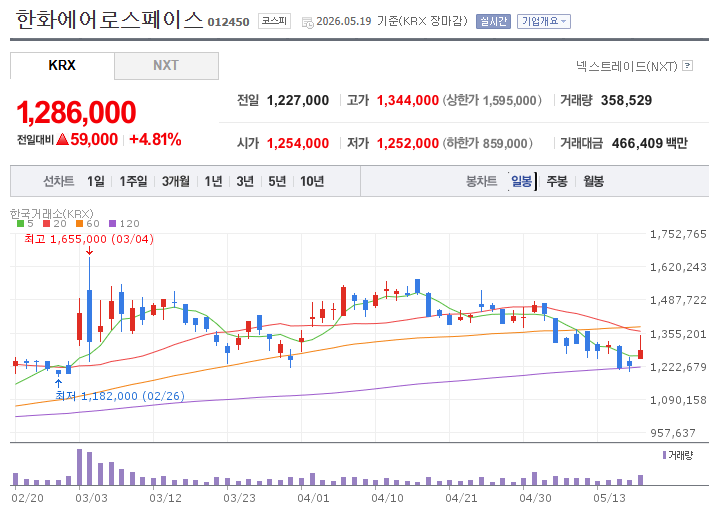This screenshot has width=709, height=509.
Task: Open the 기업개요 dropdown
Action: 544,21
